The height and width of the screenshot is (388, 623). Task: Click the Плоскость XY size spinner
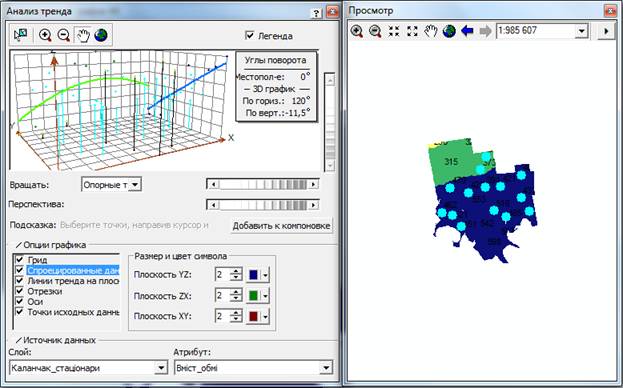pyautogui.click(x=236, y=317)
